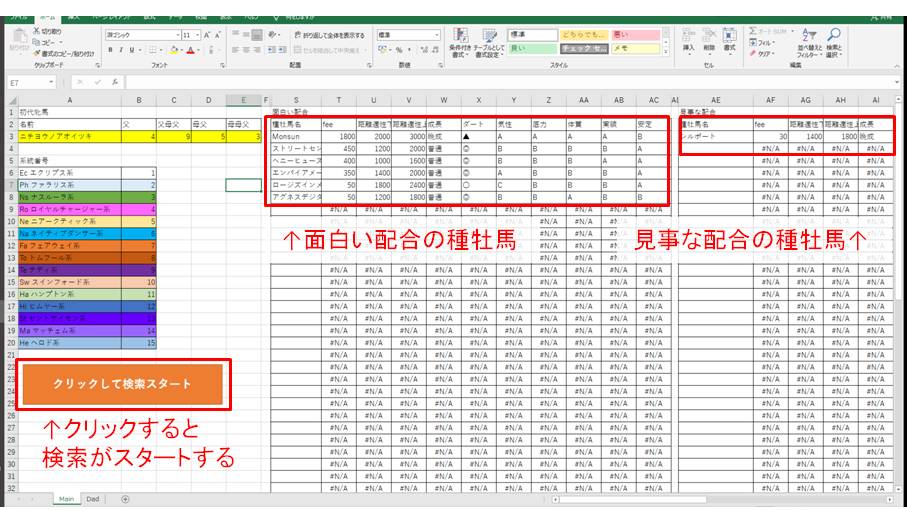
Task: Open Conditional Formatting (条件付き書式)
Action: point(460,42)
